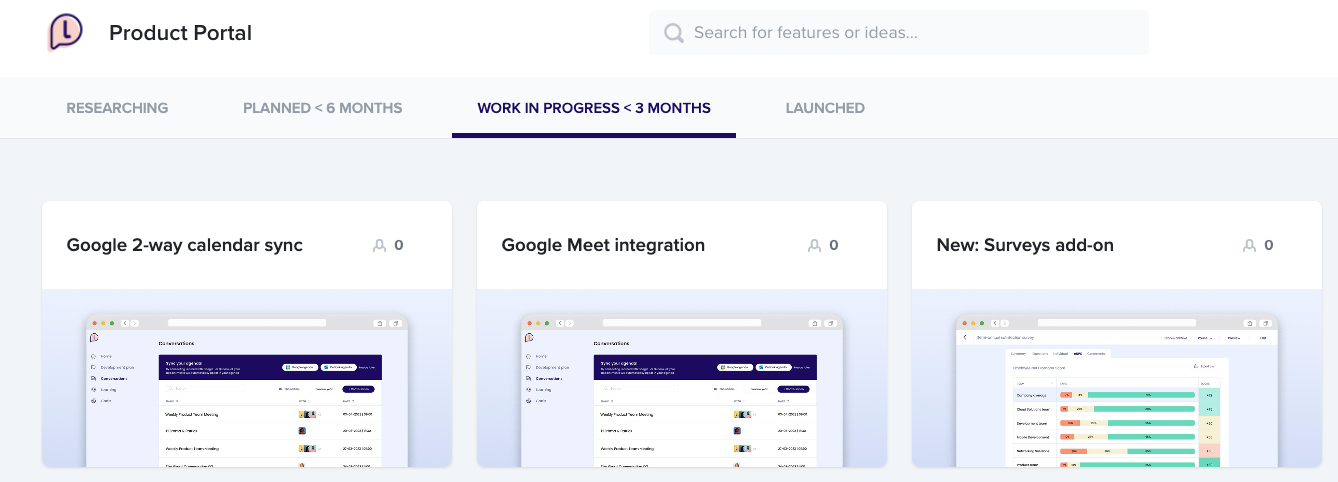This screenshot has height=482, width=1338.
Task: Click the Product Portal title text
Action: click(x=180, y=33)
